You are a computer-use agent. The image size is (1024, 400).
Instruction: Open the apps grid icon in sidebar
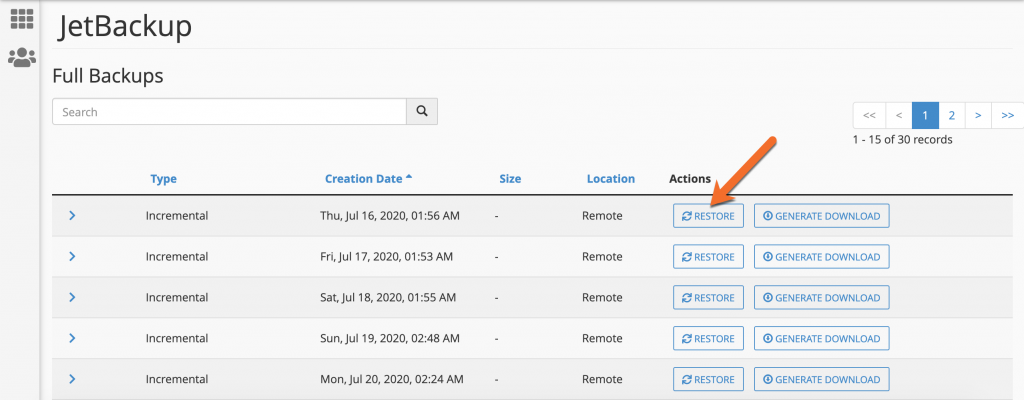pos(21,18)
